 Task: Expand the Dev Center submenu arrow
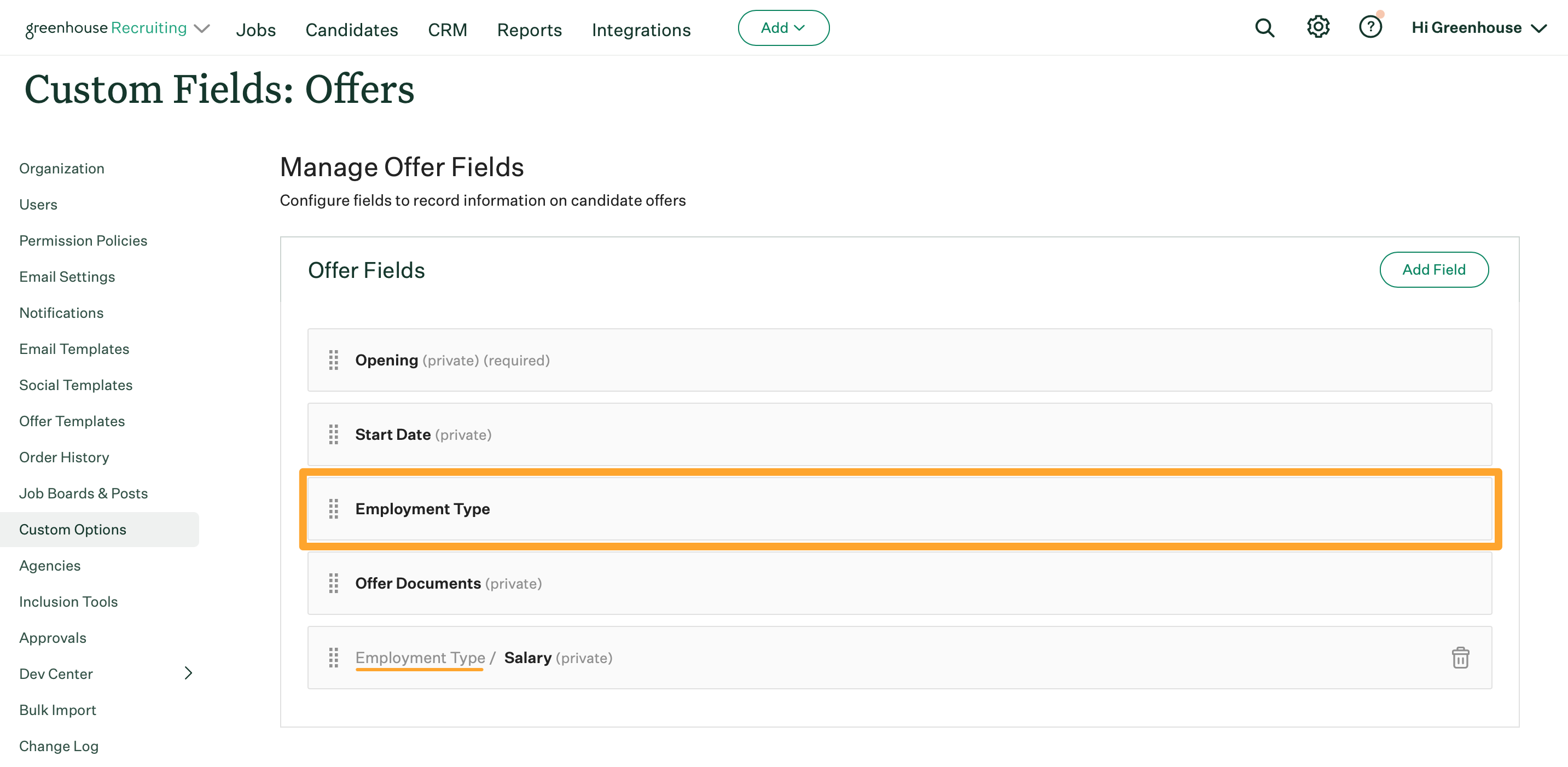coord(188,673)
